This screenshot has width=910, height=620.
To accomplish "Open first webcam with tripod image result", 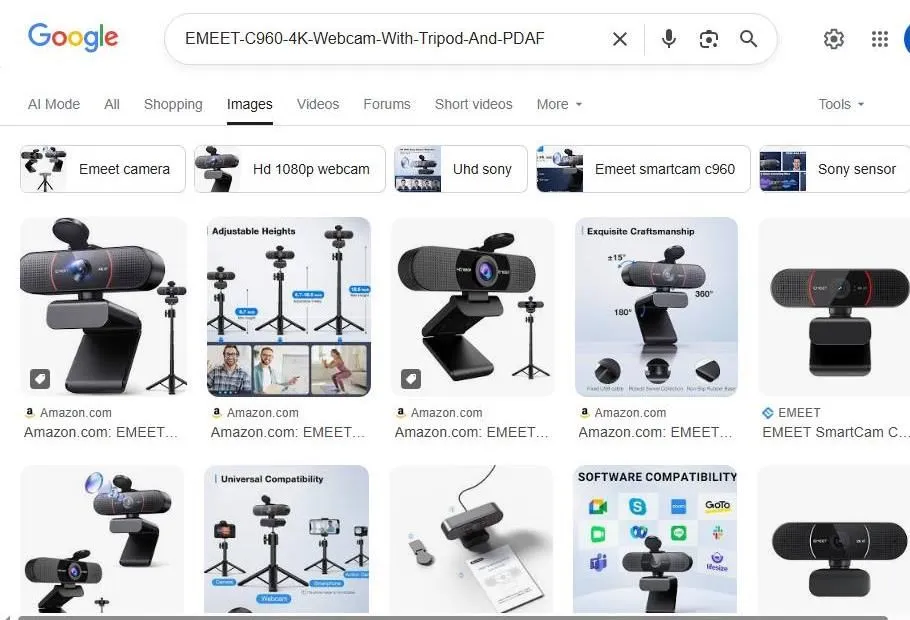I will coord(104,307).
